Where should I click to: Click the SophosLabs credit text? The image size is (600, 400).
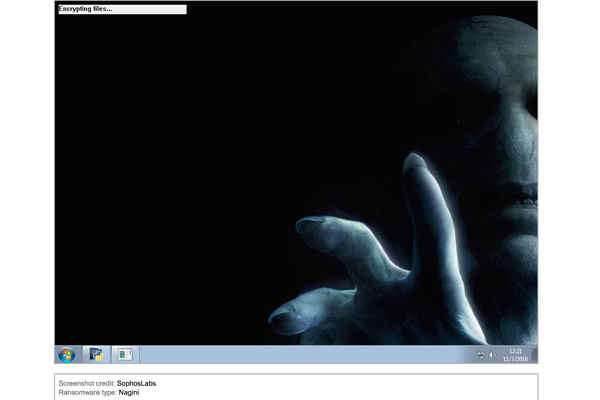pos(136,383)
